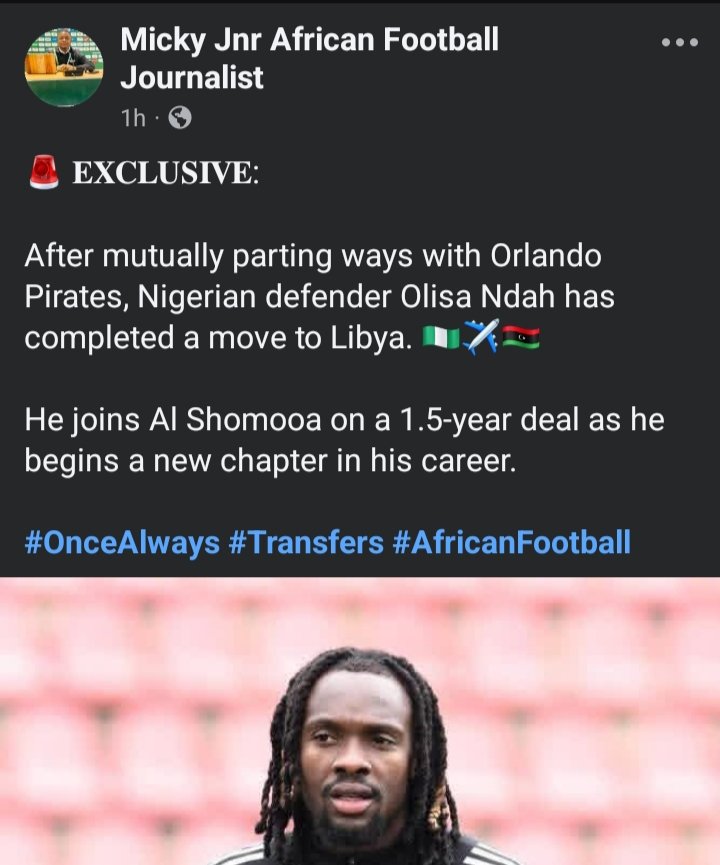Image resolution: width=720 pixels, height=865 pixels.
Task: Open Micky Jnr's profile picture avatar
Action: point(63,67)
